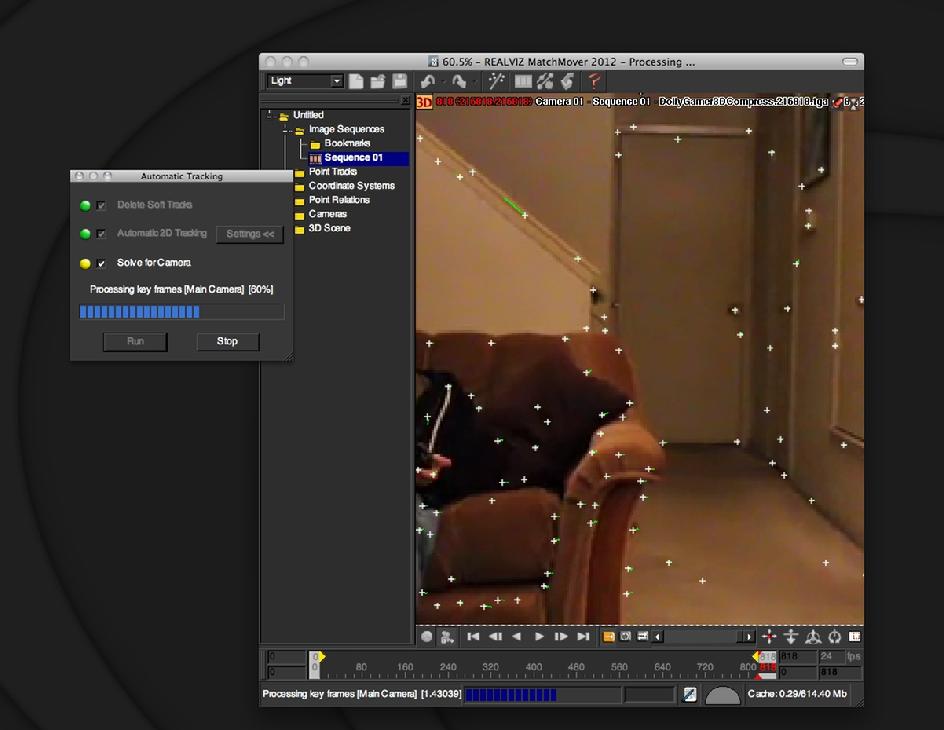Image resolution: width=944 pixels, height=730 pixels.
Task: Click the status bar blue progress bar
Action: [x=542, y=695]
